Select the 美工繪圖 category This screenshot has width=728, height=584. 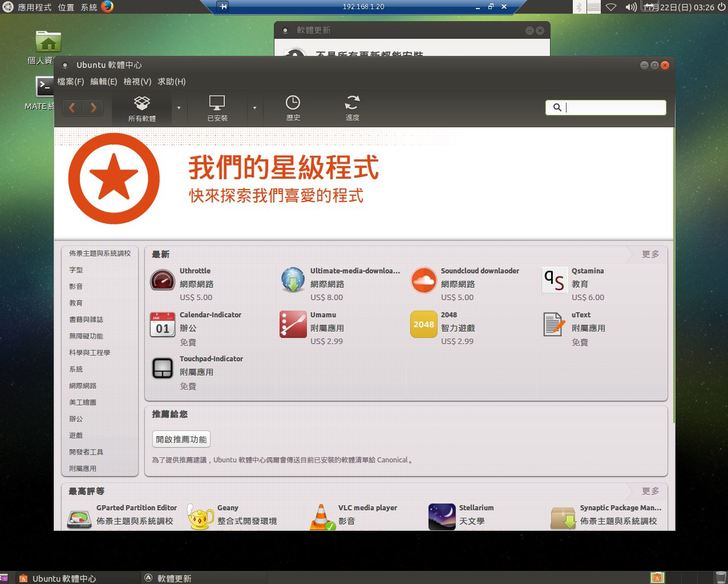pos(83,402)
